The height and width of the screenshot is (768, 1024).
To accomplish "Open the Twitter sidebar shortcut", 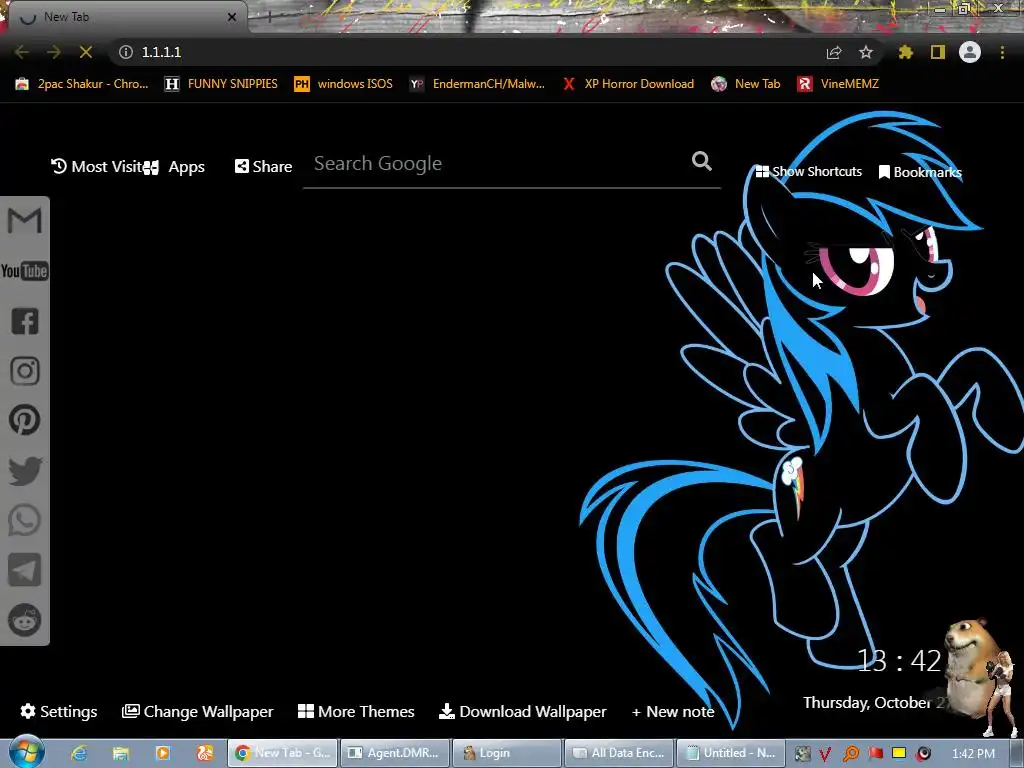I will pyautogui.click(x=25, y=471).
